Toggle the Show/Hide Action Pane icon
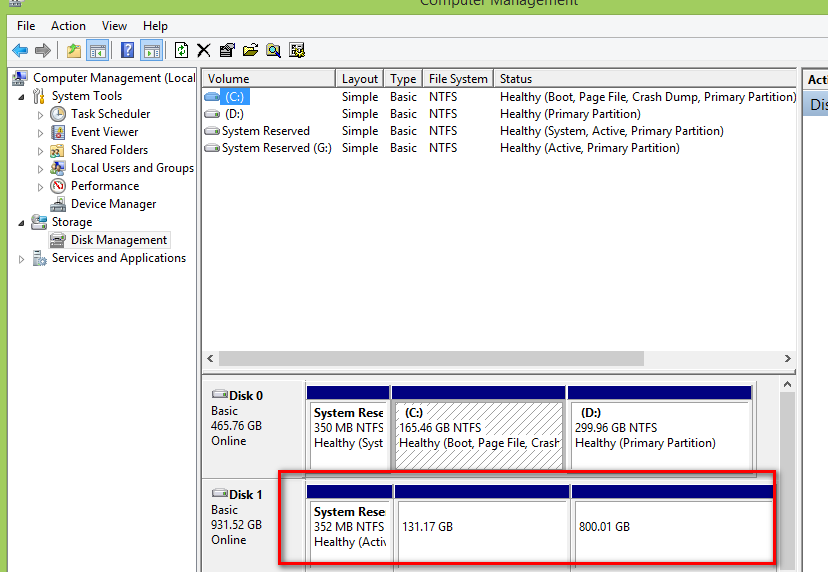This screenshot has width=828, height=572. tap(152, 51)
